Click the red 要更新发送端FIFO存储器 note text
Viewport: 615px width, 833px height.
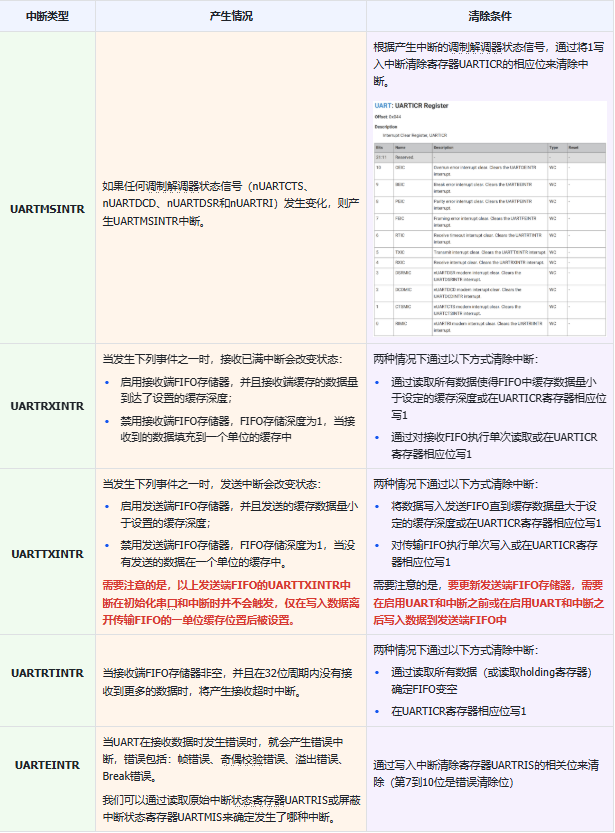[x=489, y=602]
